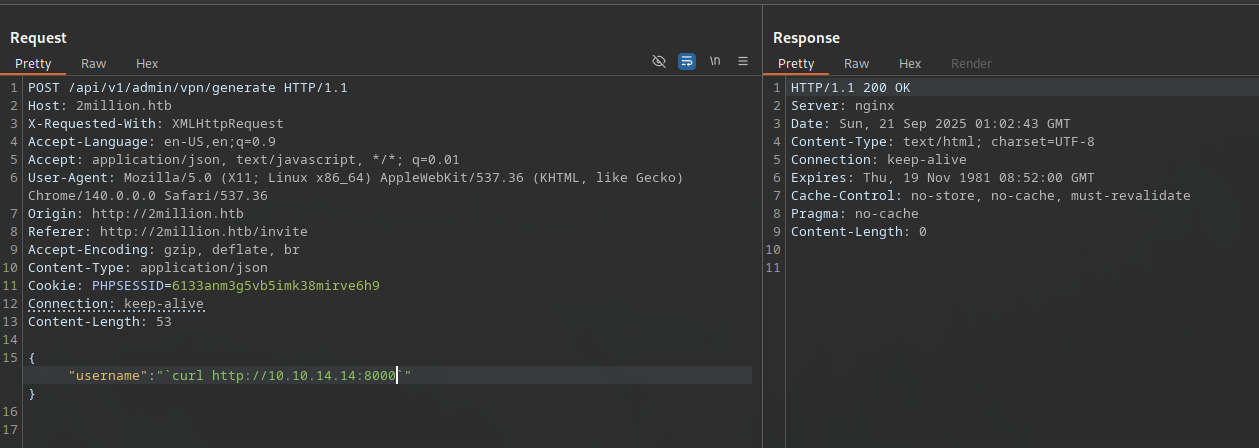Open the Response Hex tab

tap(910, 63)
